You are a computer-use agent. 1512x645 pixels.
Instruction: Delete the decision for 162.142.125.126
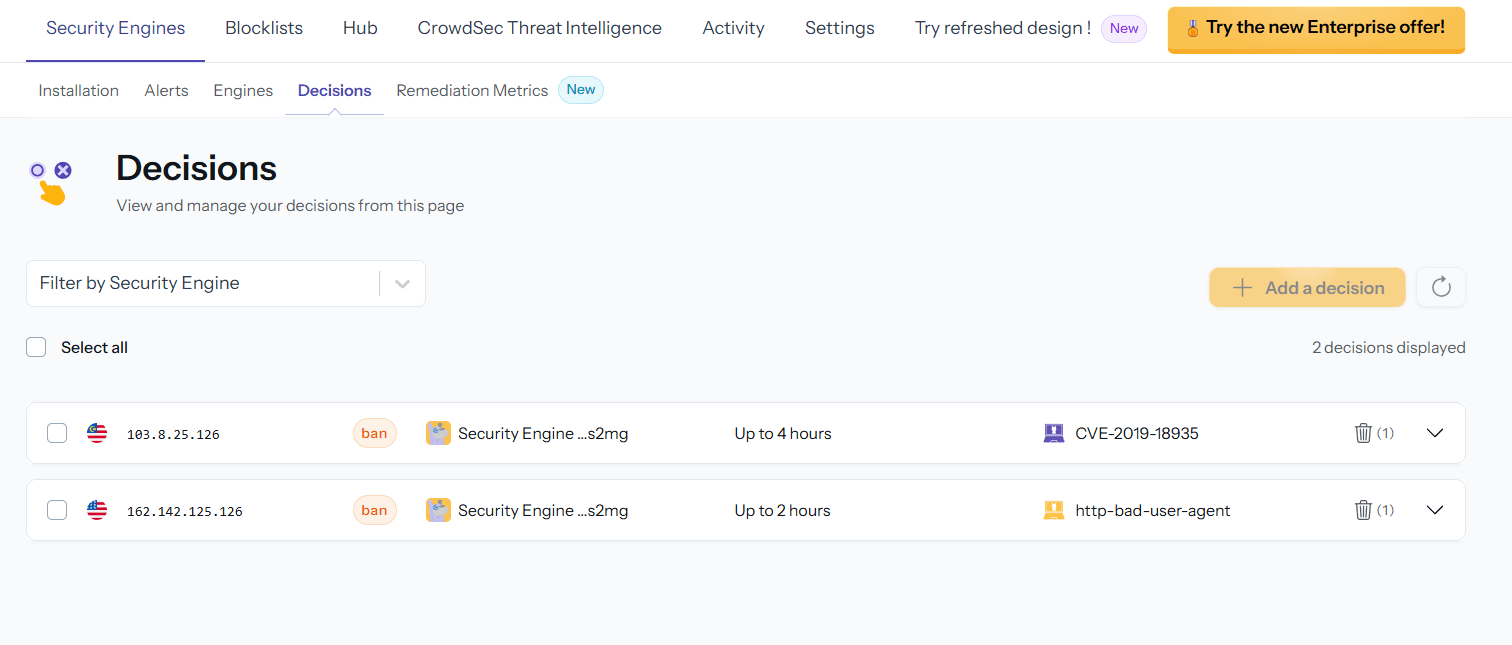(1363, 510)
